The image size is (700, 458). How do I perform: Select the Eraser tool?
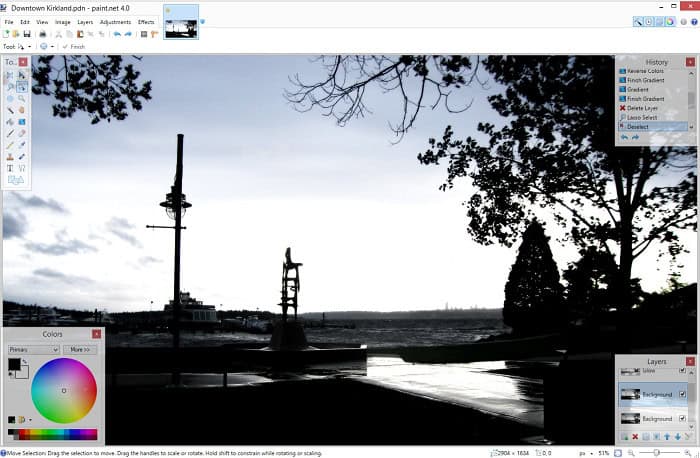pyautogui.click(x=21, y=133)
